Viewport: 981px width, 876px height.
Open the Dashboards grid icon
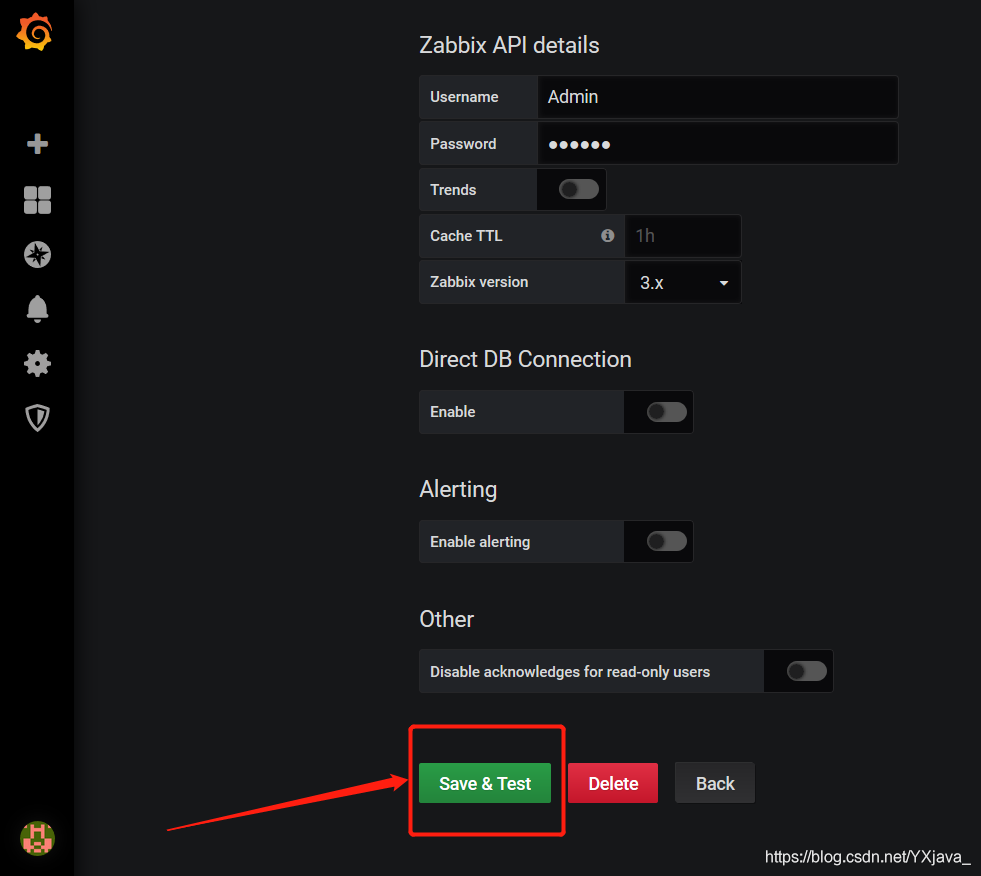38,200
